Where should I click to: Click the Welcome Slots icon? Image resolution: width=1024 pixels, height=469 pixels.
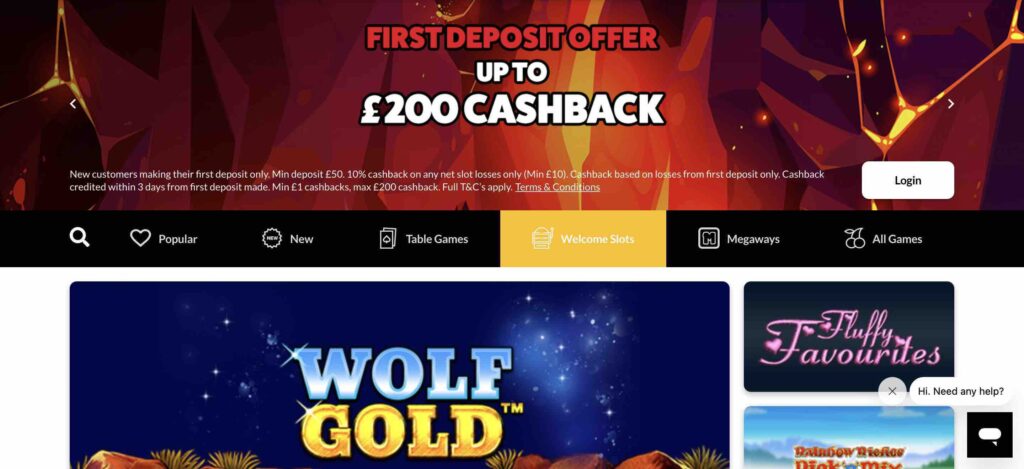pos(543,238)
